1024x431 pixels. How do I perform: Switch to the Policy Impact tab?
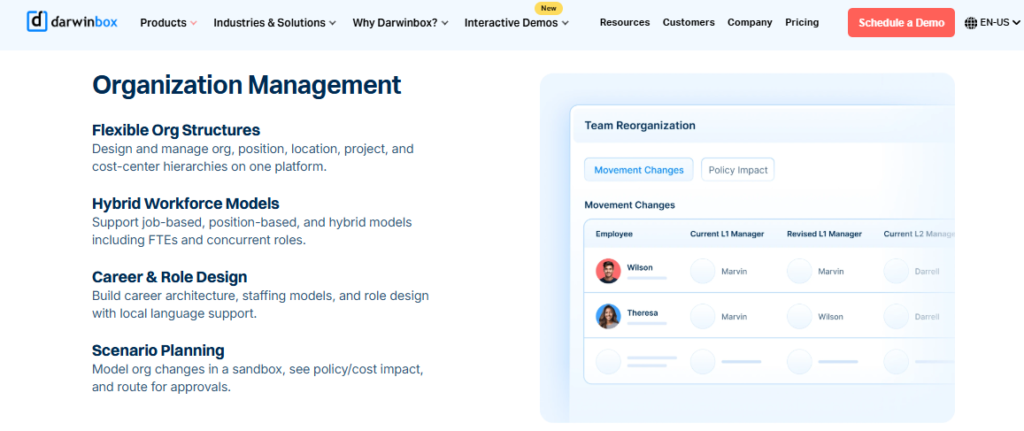pos(738,170)
